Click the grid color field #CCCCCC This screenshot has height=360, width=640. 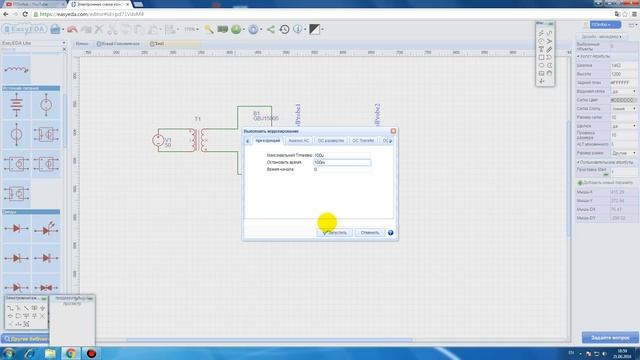[x=624, y=100]
